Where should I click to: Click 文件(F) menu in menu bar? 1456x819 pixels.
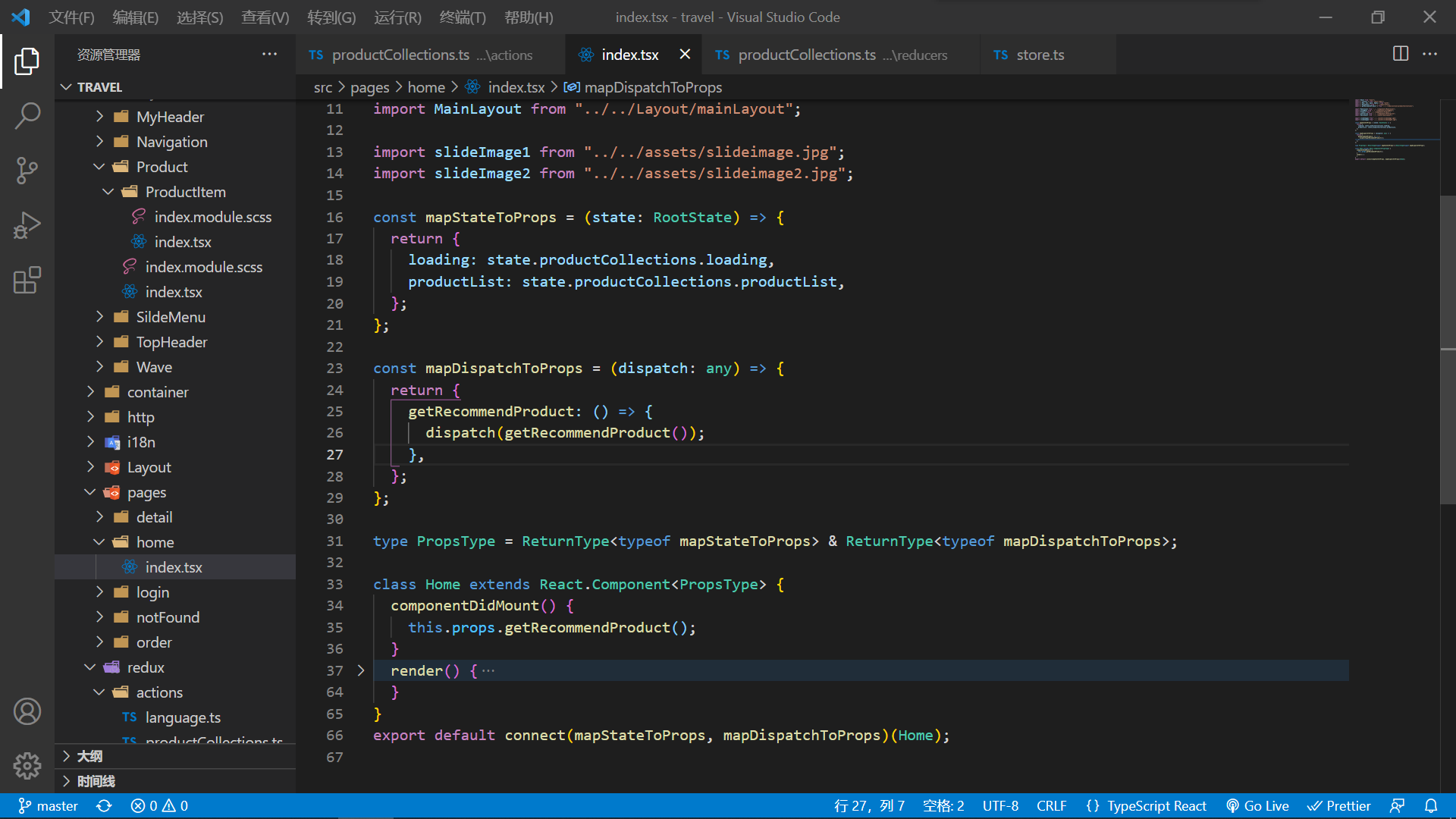click(x=76, y=17)
